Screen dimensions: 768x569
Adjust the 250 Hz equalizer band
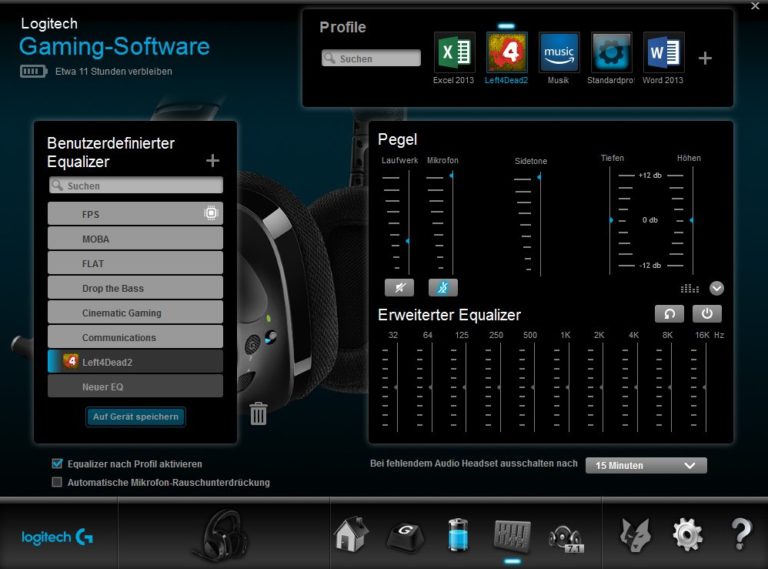click(499, 387)
